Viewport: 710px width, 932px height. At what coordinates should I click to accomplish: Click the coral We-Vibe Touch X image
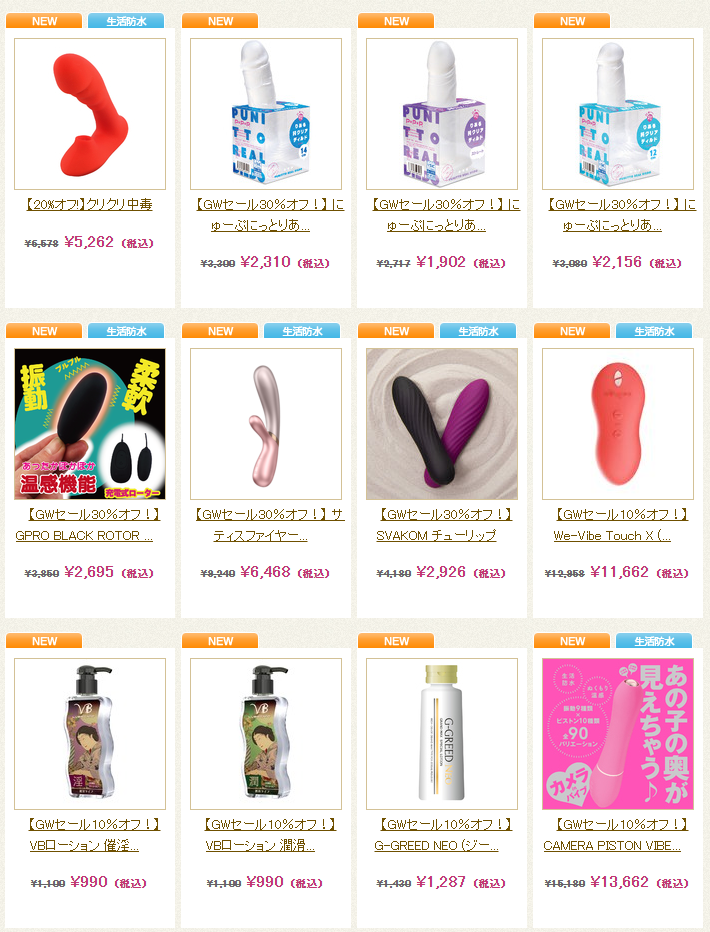point(618,424)
